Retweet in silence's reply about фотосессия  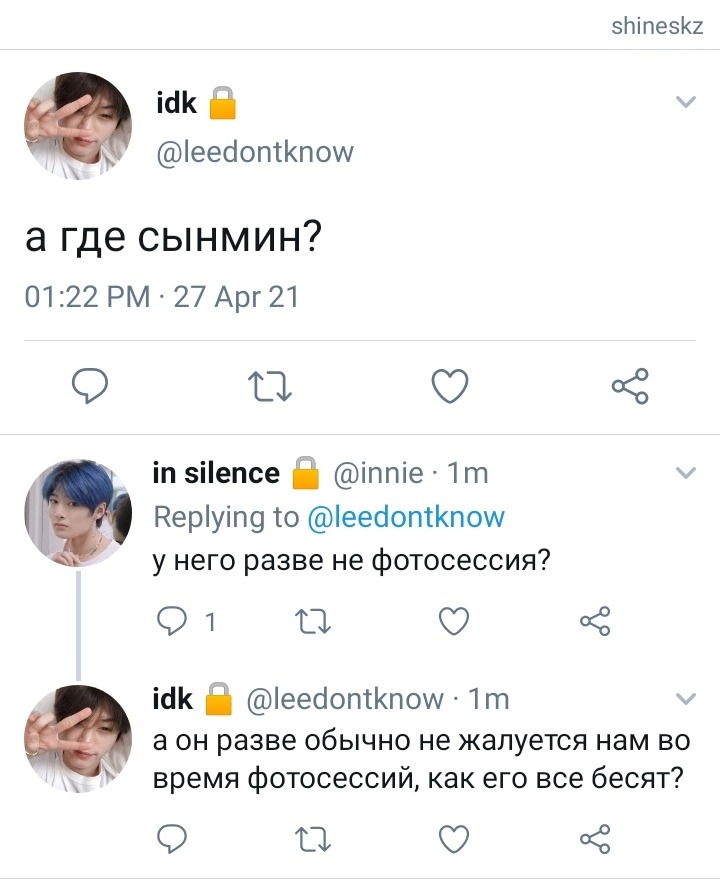click(314, 621)
